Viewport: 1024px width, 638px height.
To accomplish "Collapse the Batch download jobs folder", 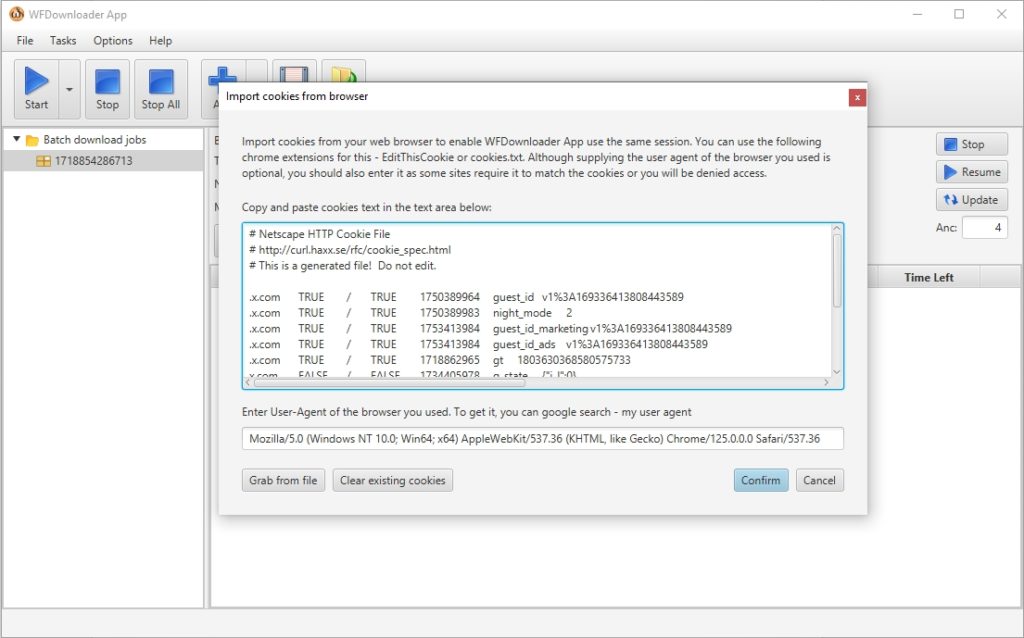I will tap(18, 139).
